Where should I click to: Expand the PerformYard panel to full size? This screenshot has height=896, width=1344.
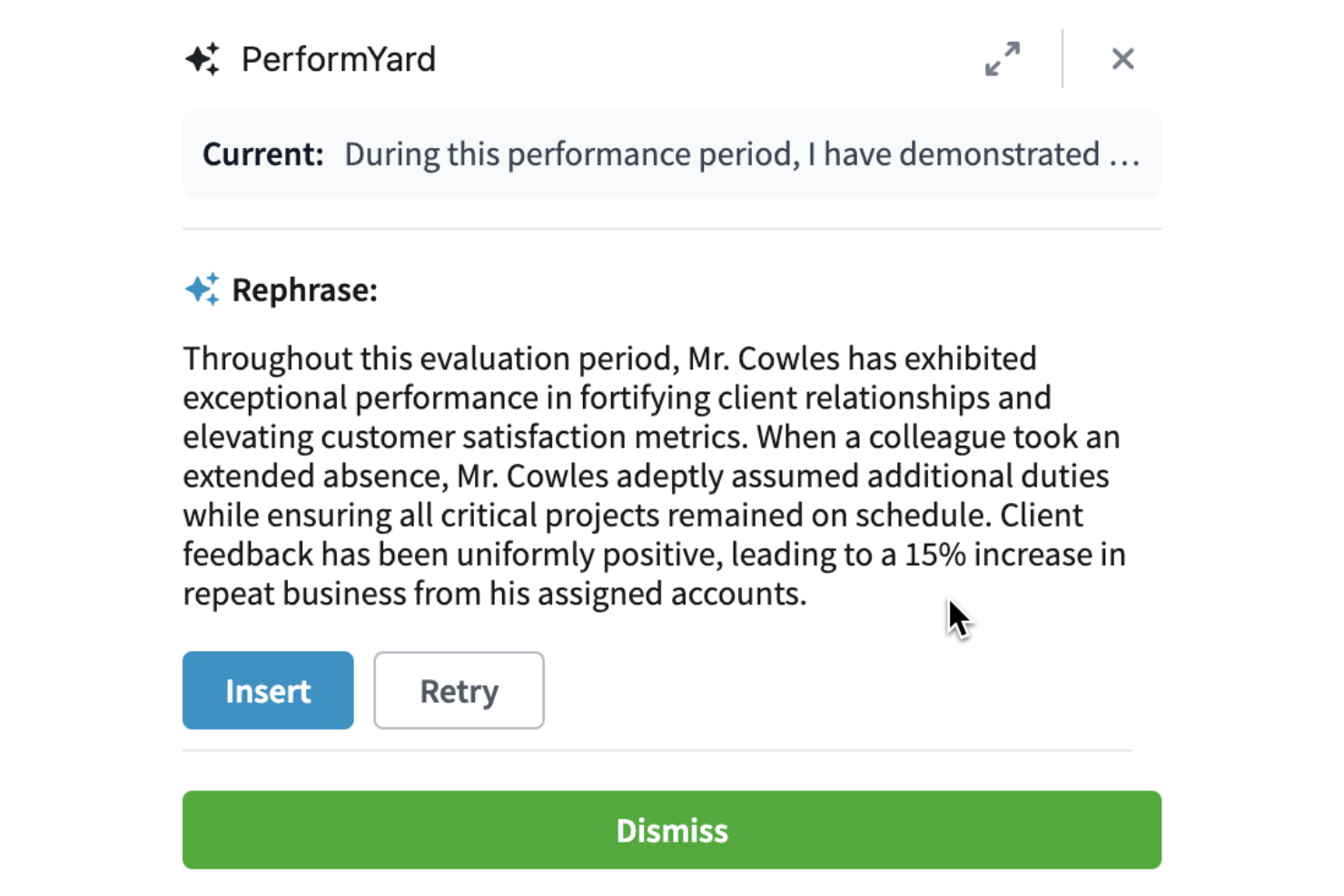click(x=1003, y=59)
